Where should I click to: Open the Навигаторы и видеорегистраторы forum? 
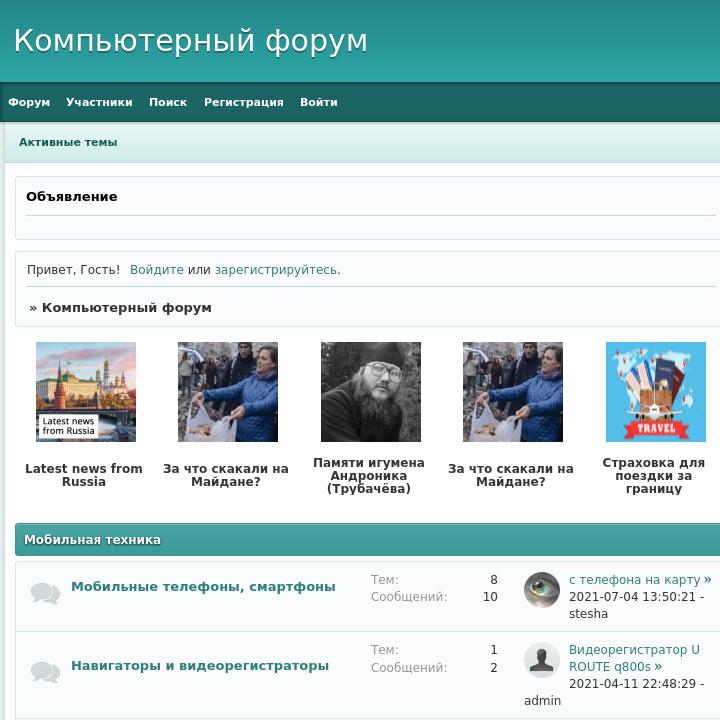click(x=200, y=665)
